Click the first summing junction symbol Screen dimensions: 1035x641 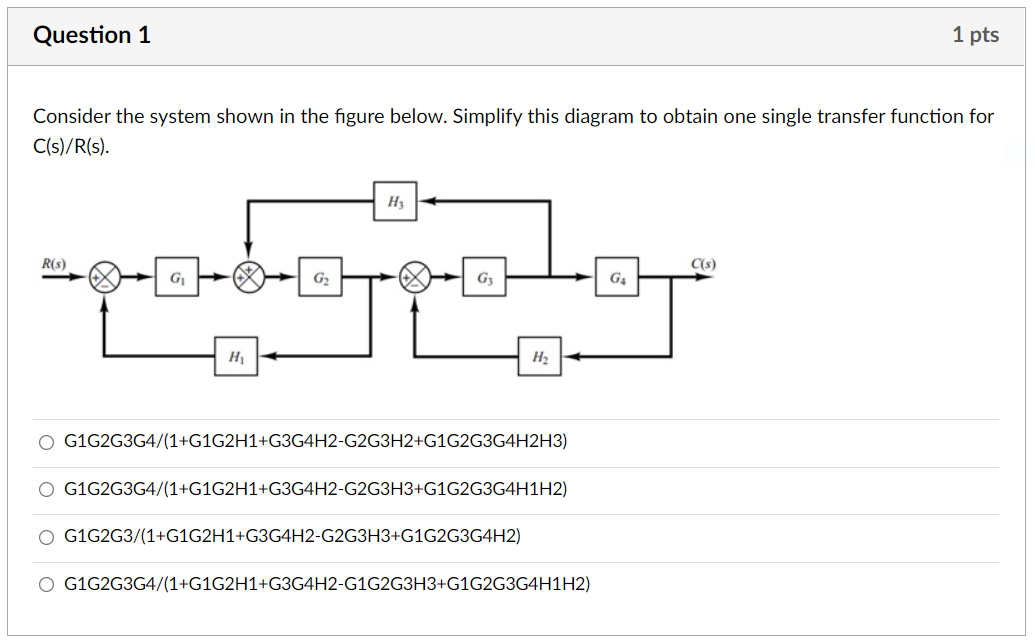(x=104, y=277)
